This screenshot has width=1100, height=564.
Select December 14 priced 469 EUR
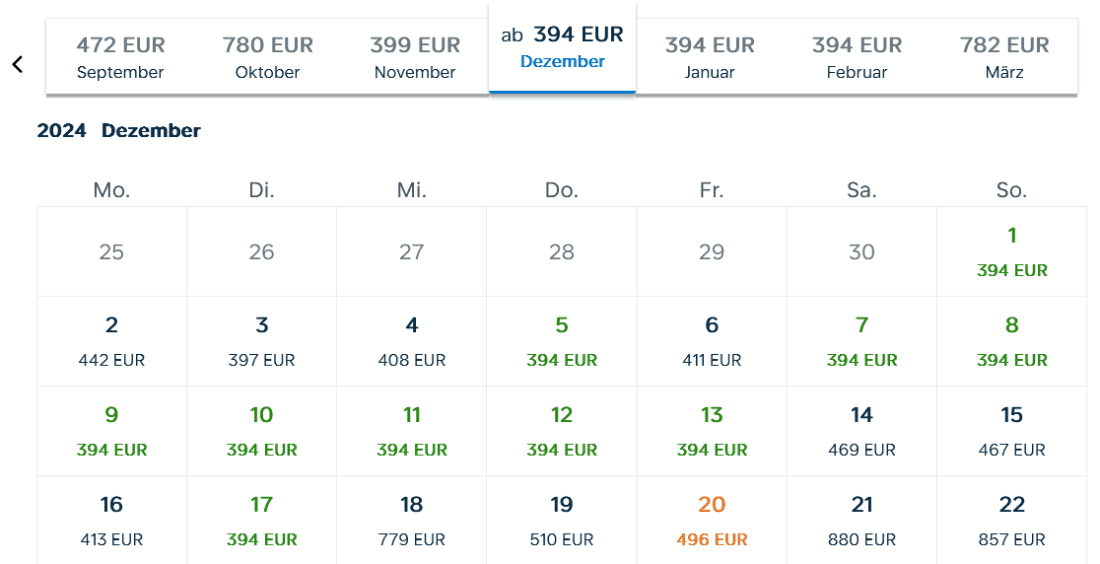point(862,431)
